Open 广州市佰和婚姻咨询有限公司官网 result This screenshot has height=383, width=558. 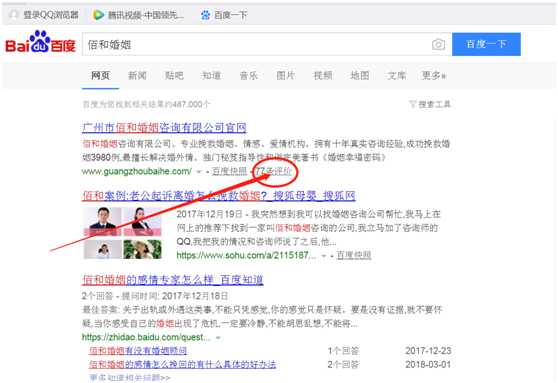(x=164, y=127)
